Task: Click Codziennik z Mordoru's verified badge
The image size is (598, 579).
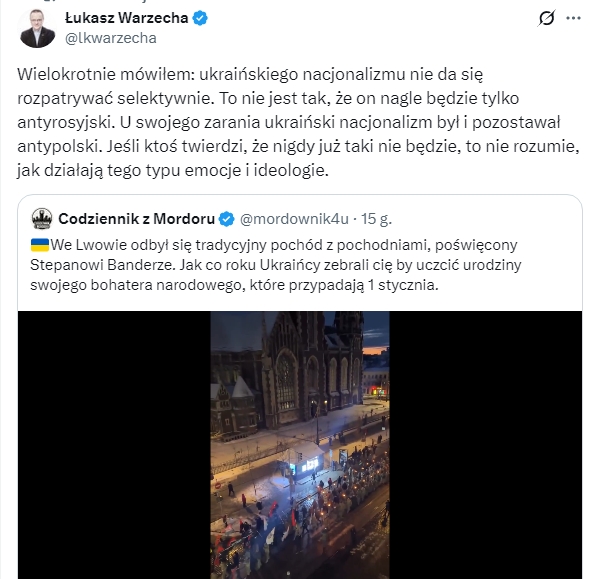Action: coord(227,219)
